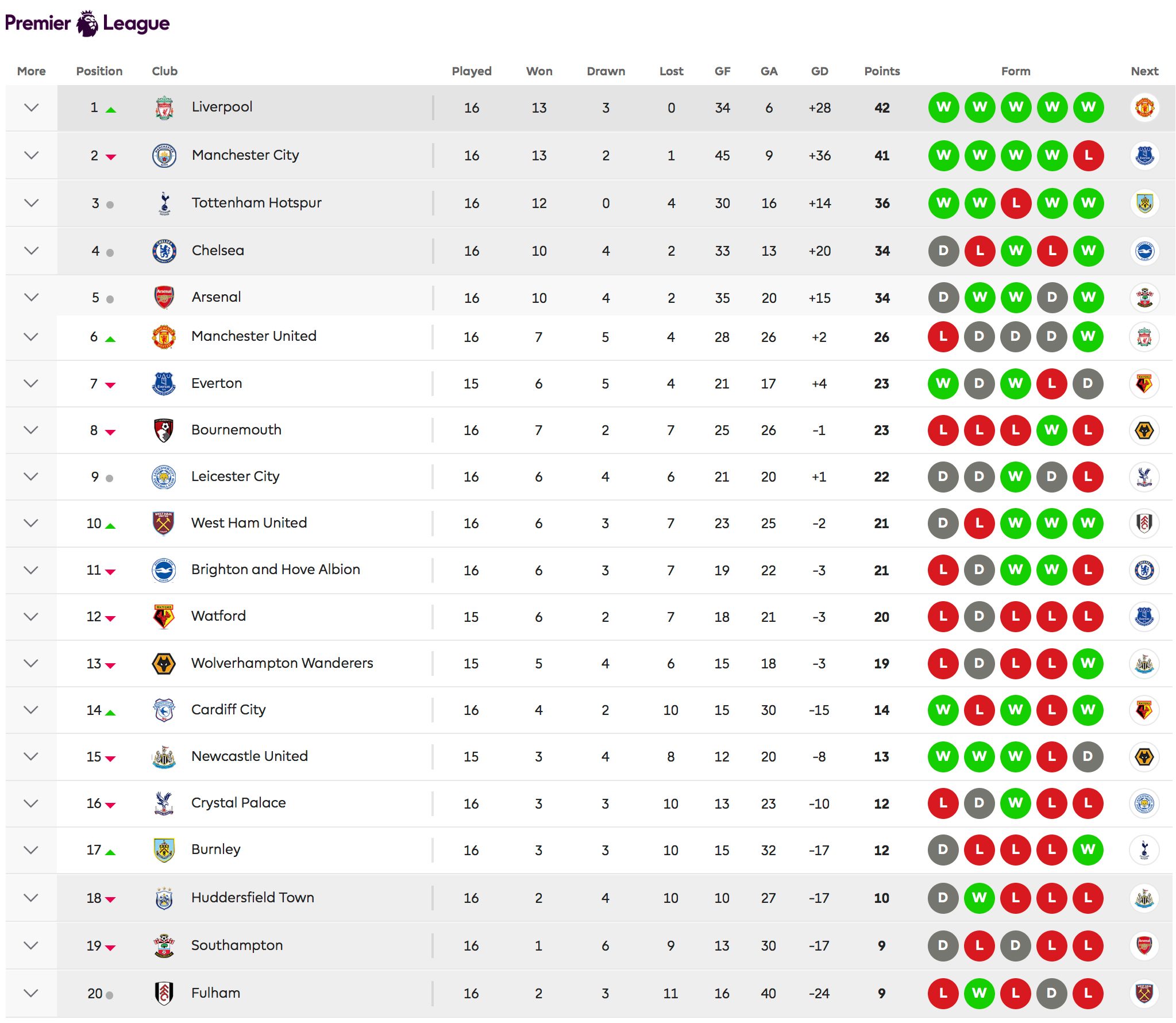The image size is (1176, 1023).
Task: Expand the Chelsea row chevron
Action: (x=32, y=251)
